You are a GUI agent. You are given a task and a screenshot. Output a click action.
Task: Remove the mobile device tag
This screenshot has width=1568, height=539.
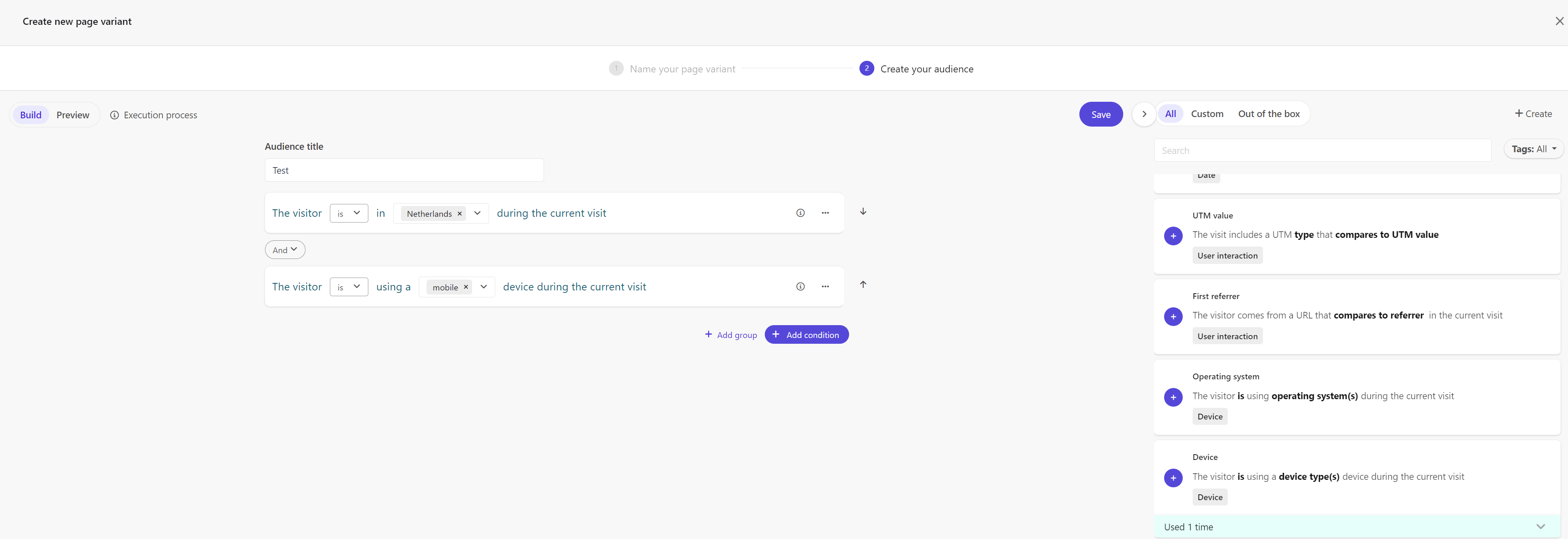click(465, 287)
